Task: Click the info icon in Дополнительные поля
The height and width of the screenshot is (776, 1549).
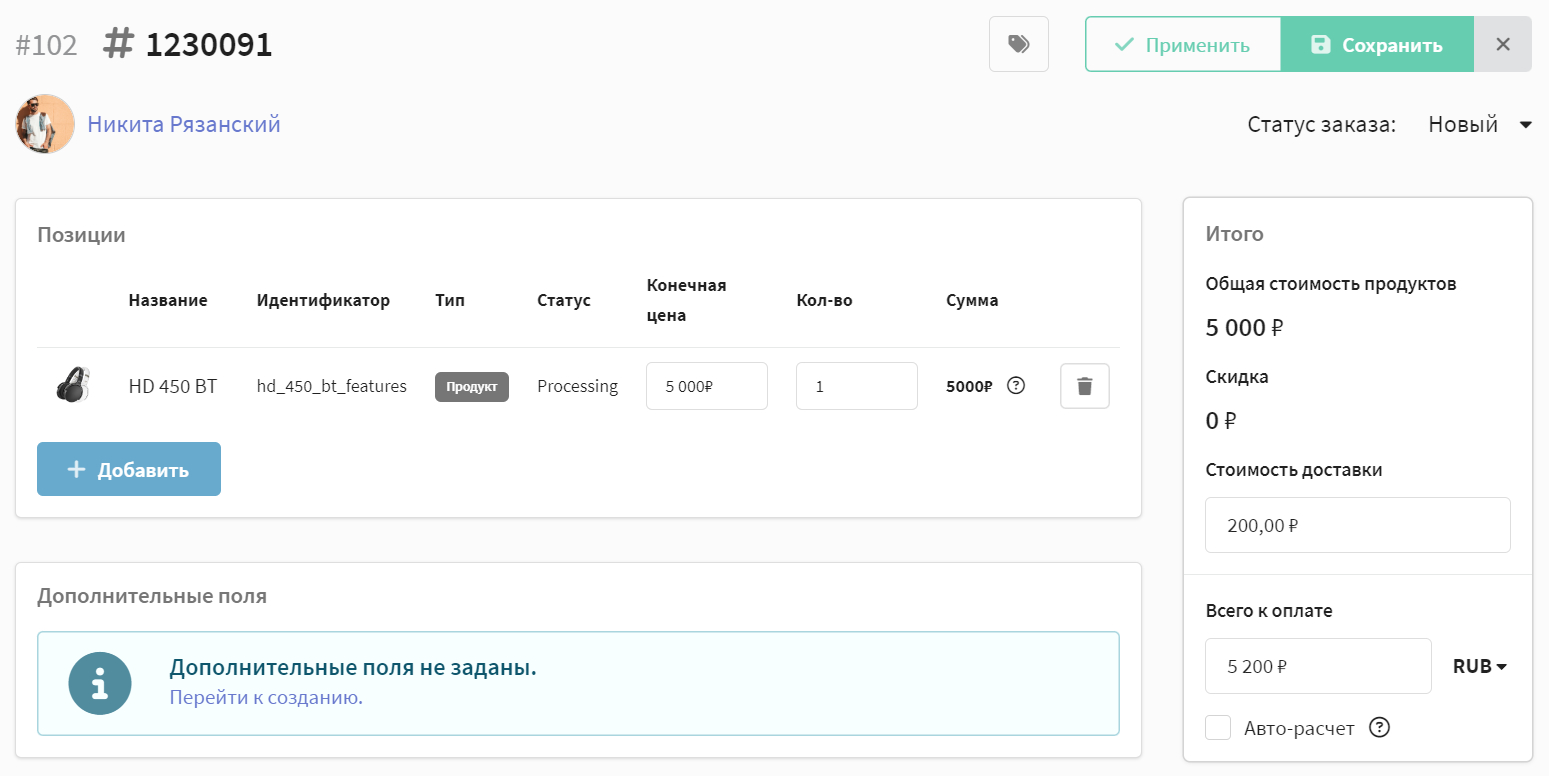Action: click(100, 683)
